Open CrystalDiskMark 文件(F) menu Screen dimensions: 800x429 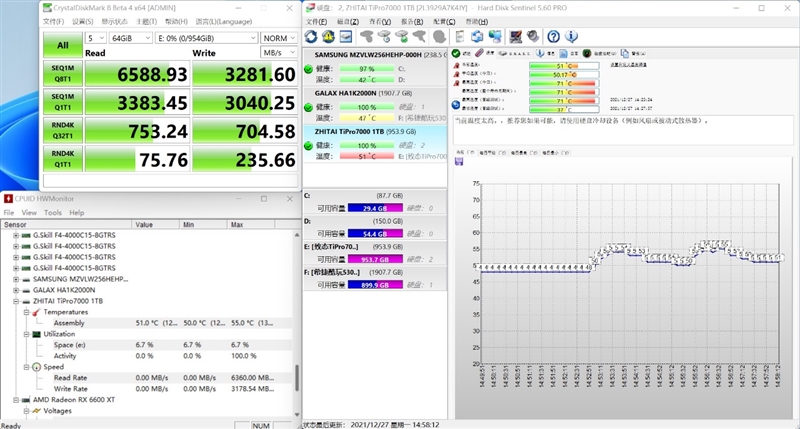[x=54, y=21]
